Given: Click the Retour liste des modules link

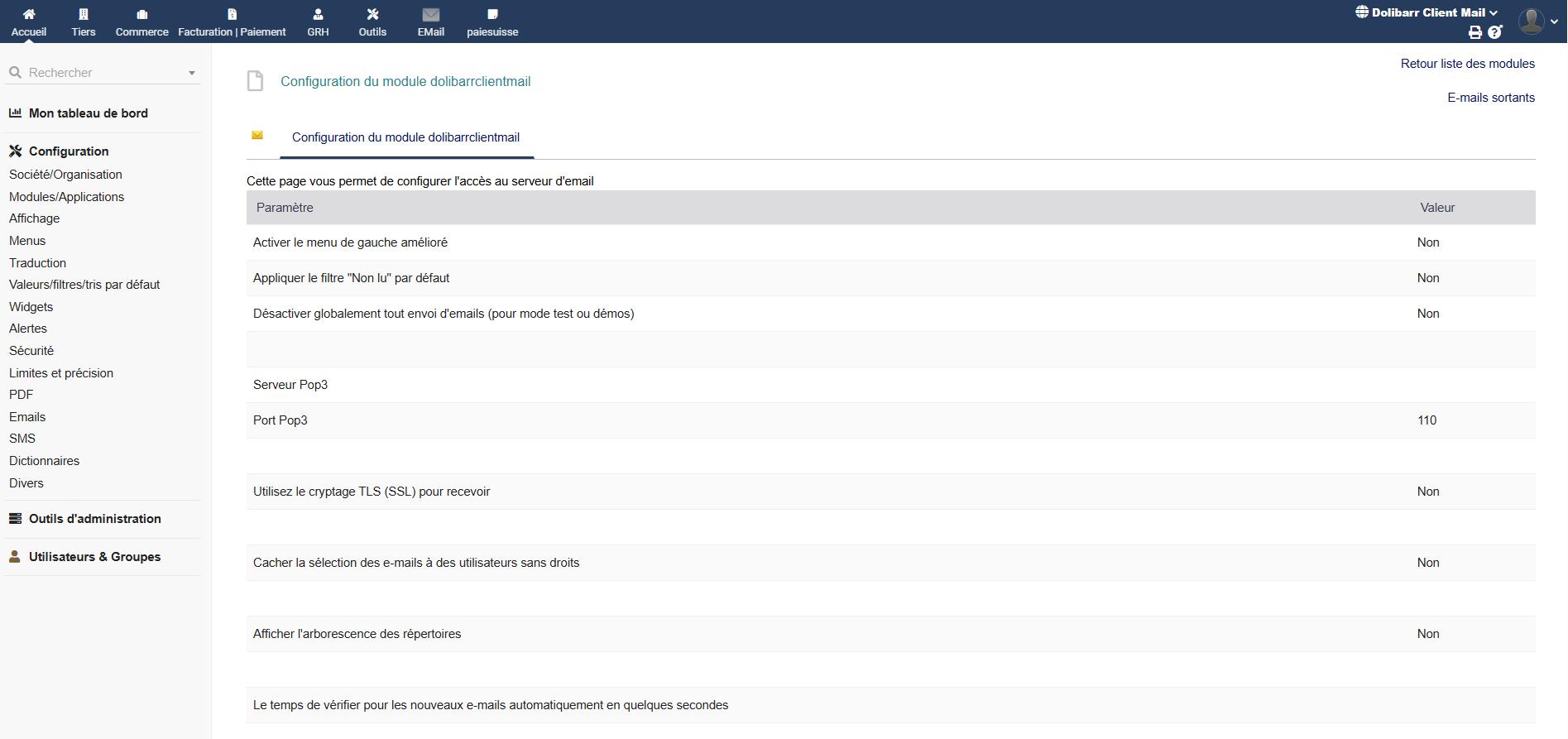Looking at the screenshot, I should (1467, 64).
